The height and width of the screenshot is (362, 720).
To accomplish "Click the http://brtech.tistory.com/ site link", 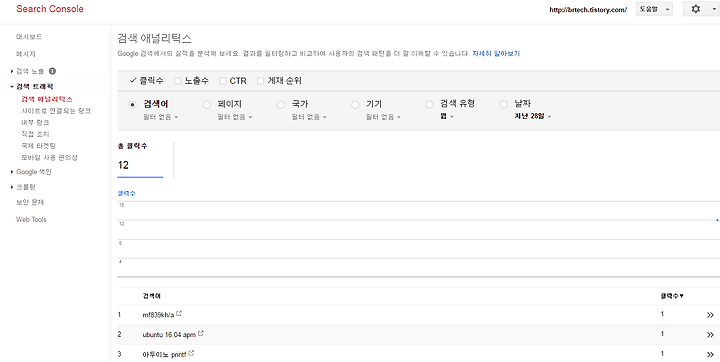I will tap(588, 10).
